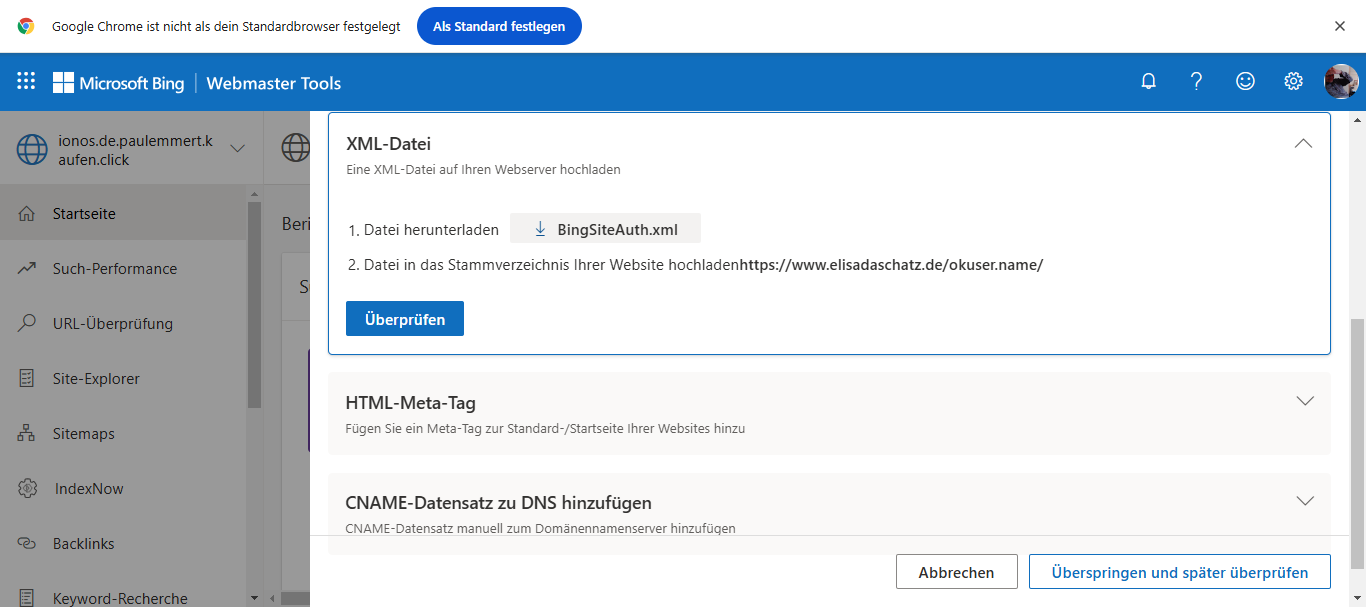Click the Microsoft Bing logo
This screenshot has height=607, width=1366.
pyautogui.click(x=119, y=83)
